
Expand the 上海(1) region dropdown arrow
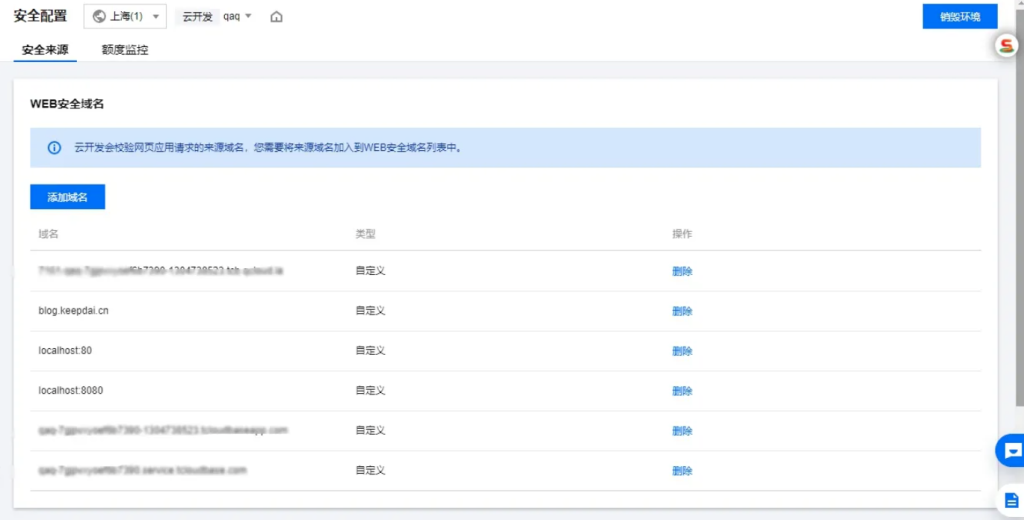(x=157, y=17)
